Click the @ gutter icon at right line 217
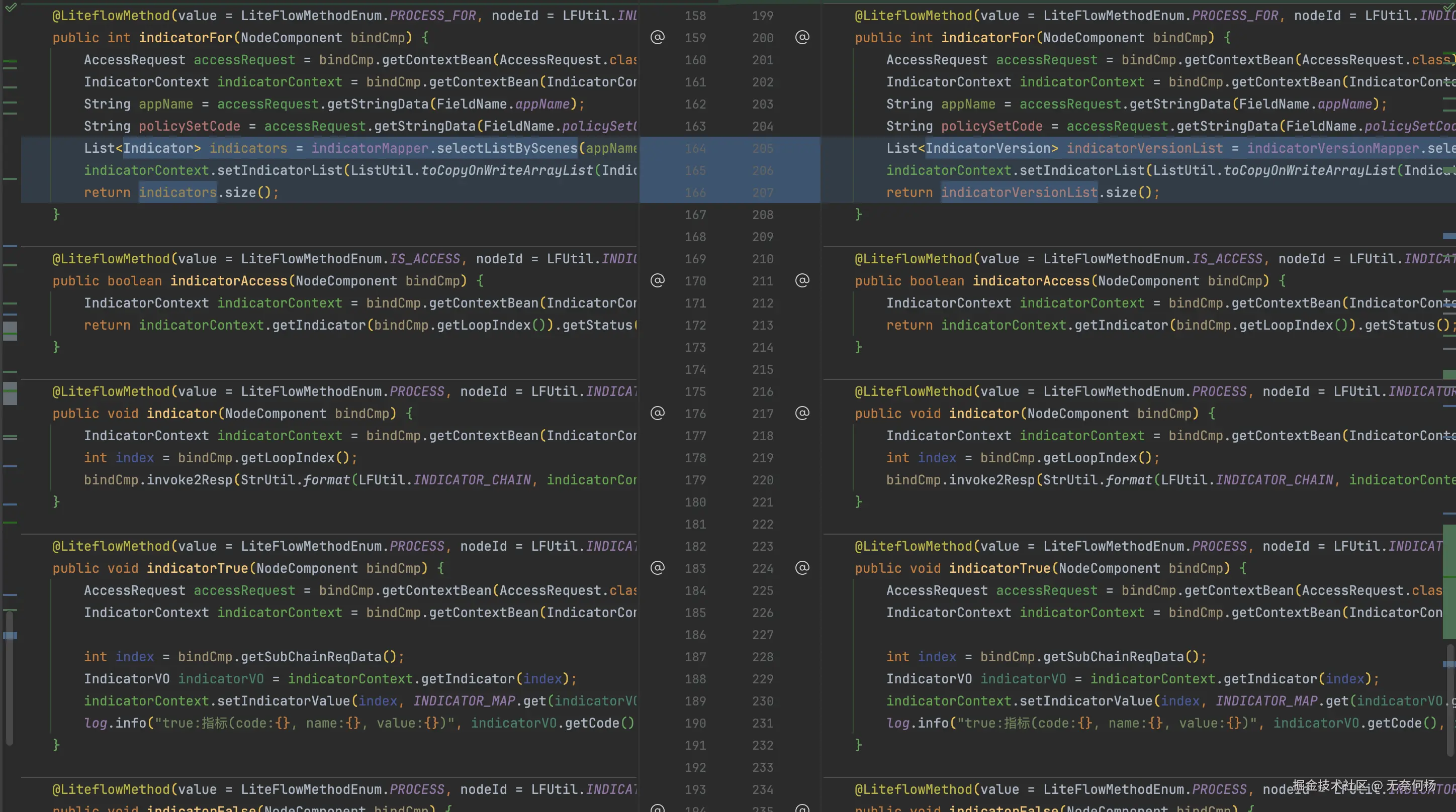Viewport: 1456px width, 812px height. coord(802,413)
